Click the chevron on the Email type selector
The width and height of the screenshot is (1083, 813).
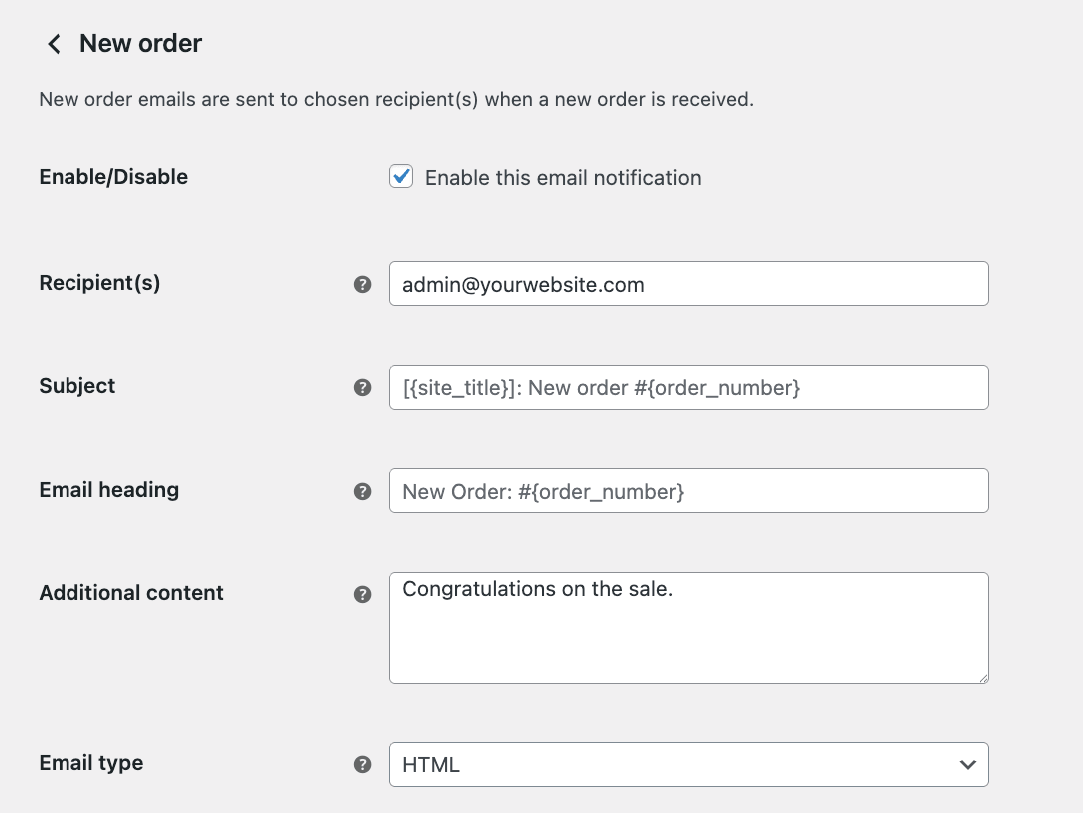click(966, 764)
